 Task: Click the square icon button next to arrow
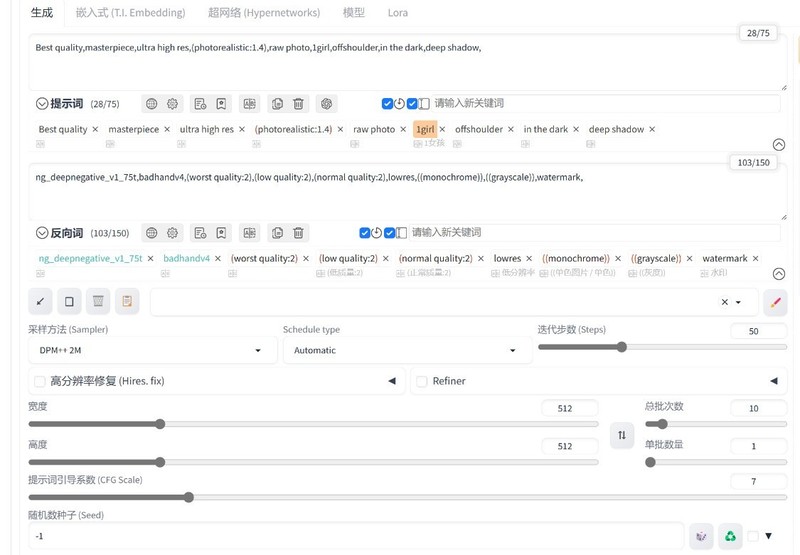click(x=69, y=301)
